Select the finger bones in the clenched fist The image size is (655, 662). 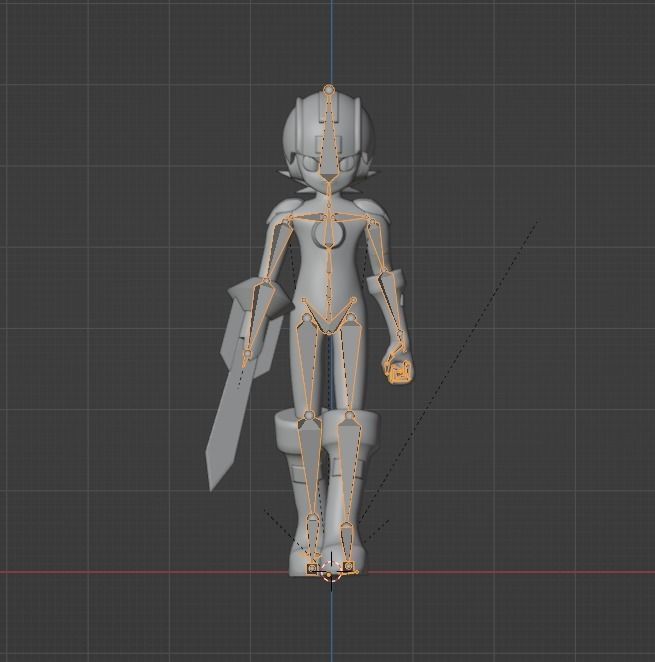398,372
